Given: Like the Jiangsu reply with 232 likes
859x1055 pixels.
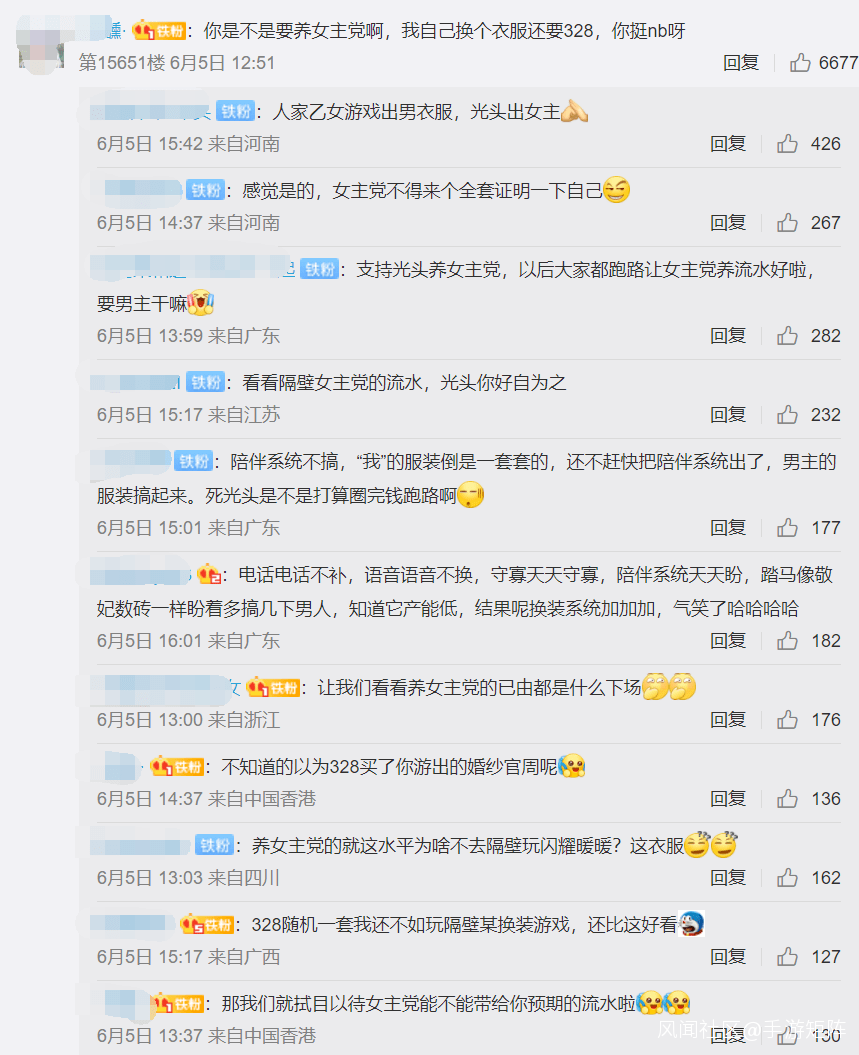Looking at the screenshot, I should [x=787, y=414].
